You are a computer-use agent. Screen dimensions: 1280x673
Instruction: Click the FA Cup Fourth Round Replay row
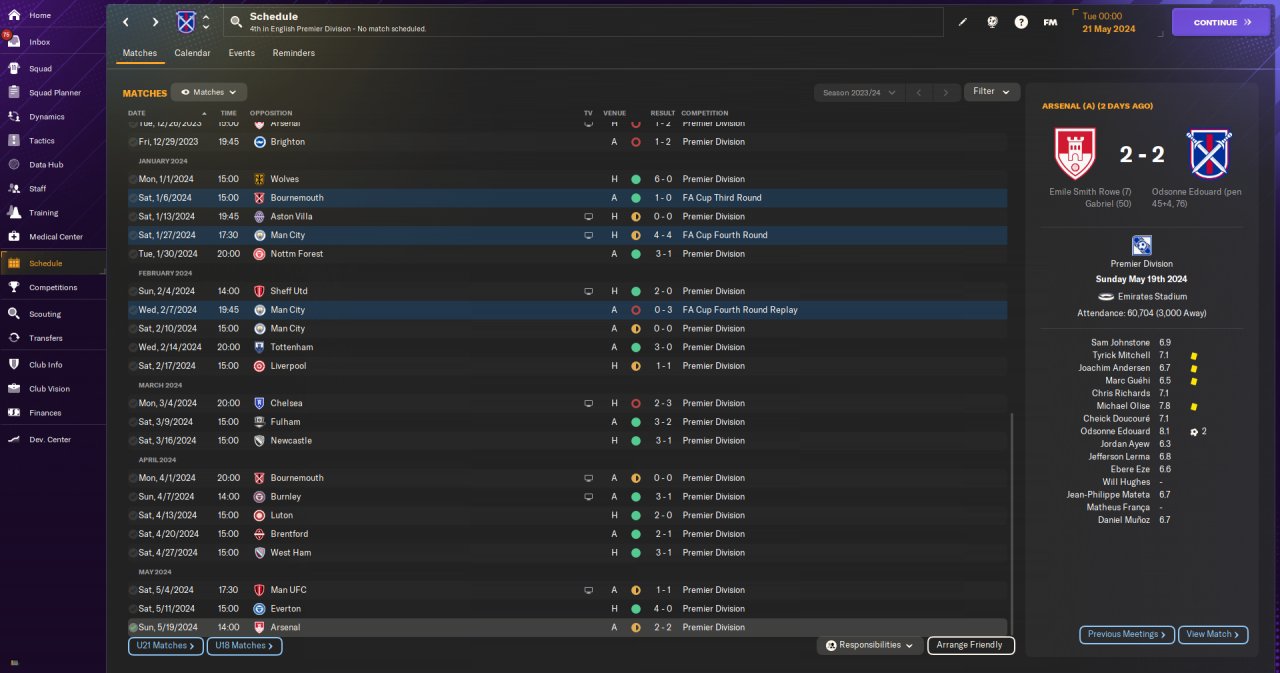click(567, 310)
